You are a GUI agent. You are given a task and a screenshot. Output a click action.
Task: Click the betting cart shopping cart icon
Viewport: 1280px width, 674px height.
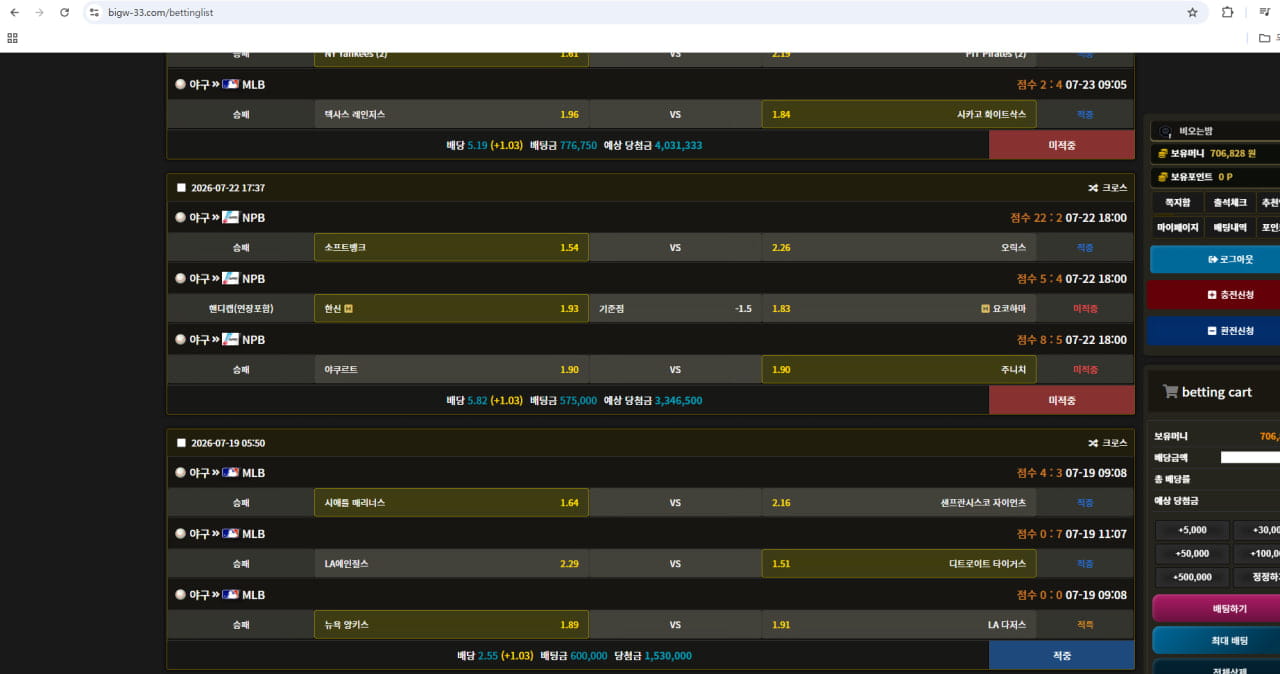click(1170, 392)
